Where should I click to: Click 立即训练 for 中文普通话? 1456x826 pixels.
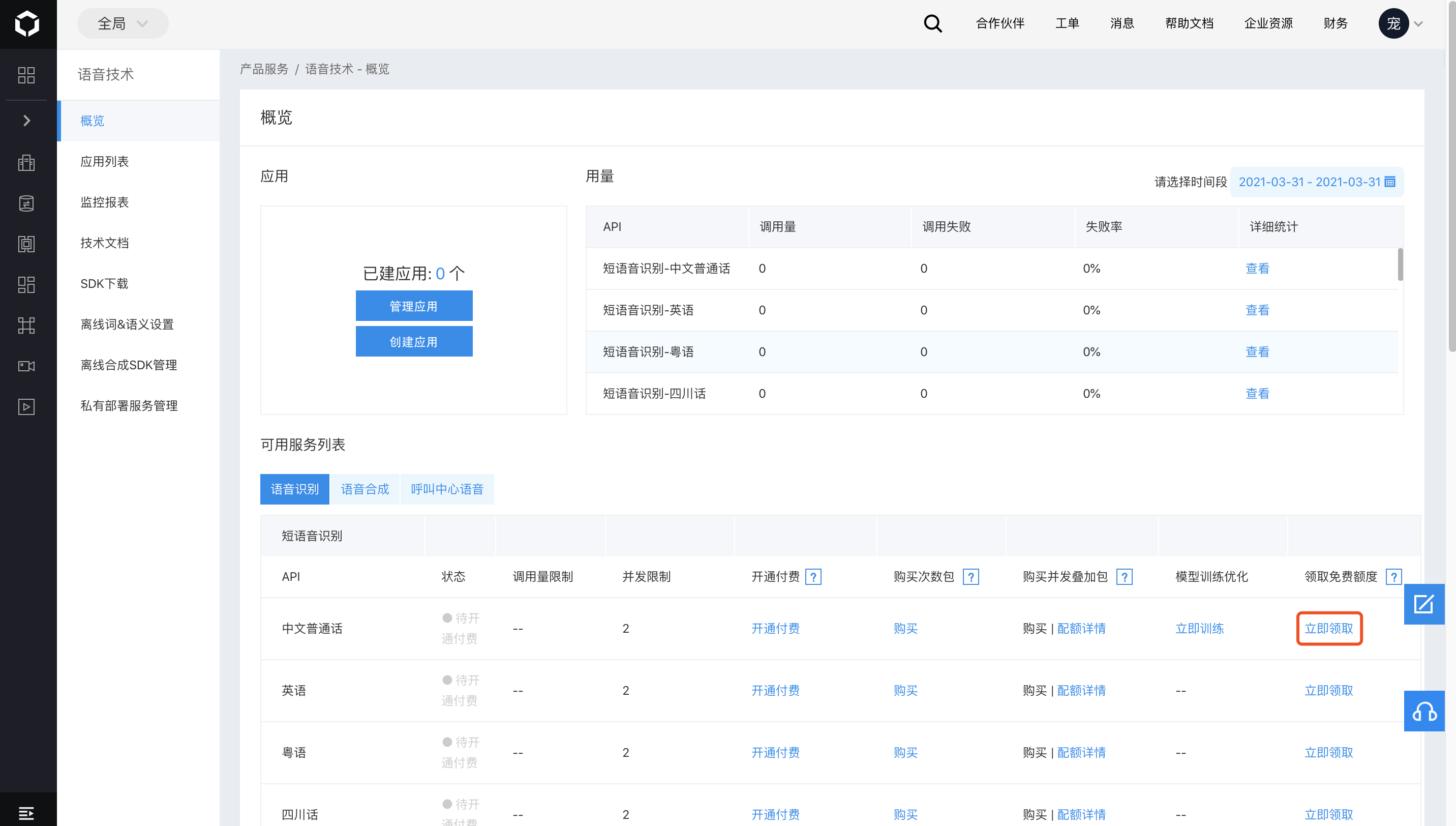[1199, 629]
